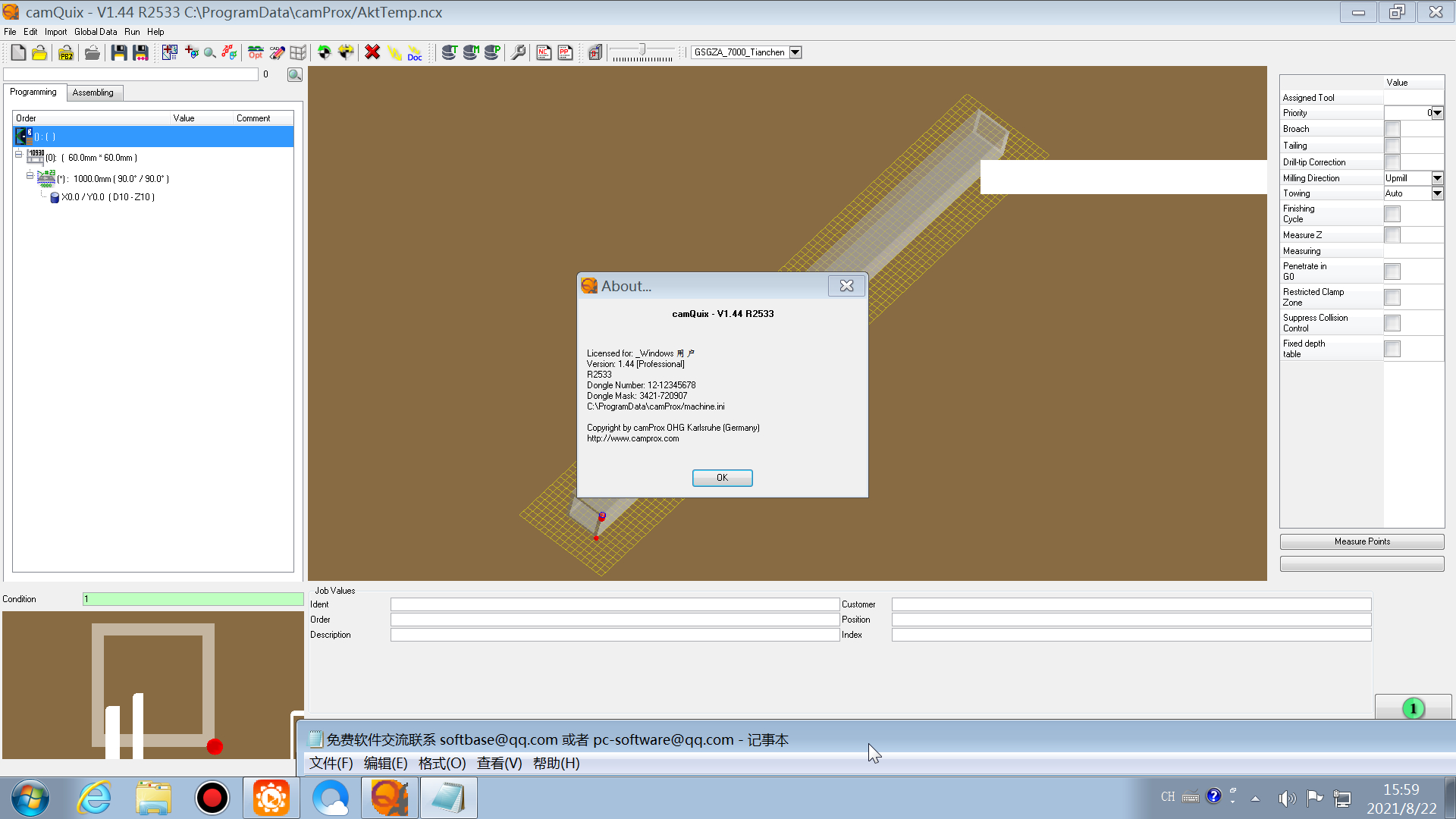
Task: Toggle the Finishing Cycle checkbox
Action: click(x=1393, y=214)
